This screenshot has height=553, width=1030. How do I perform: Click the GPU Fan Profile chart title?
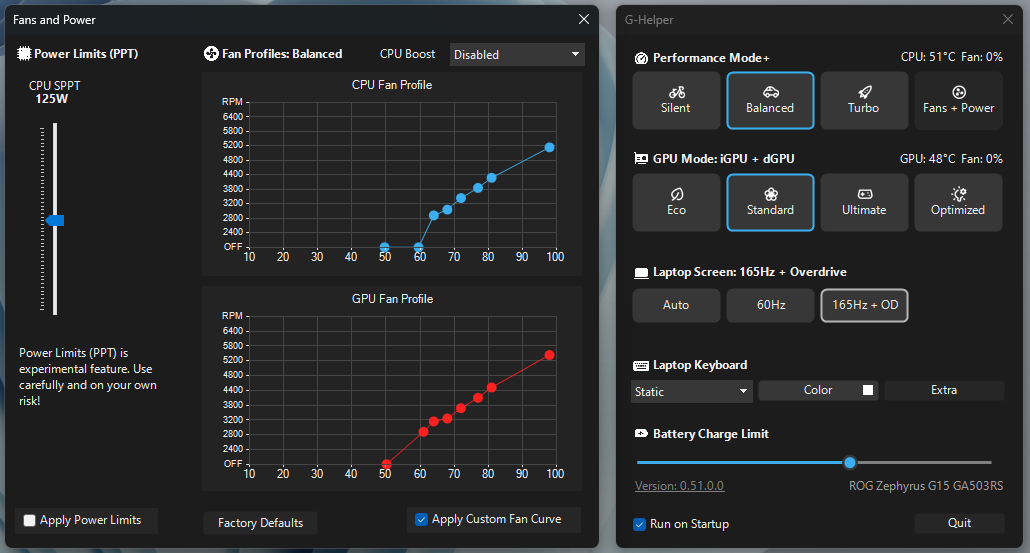[392, 299]
